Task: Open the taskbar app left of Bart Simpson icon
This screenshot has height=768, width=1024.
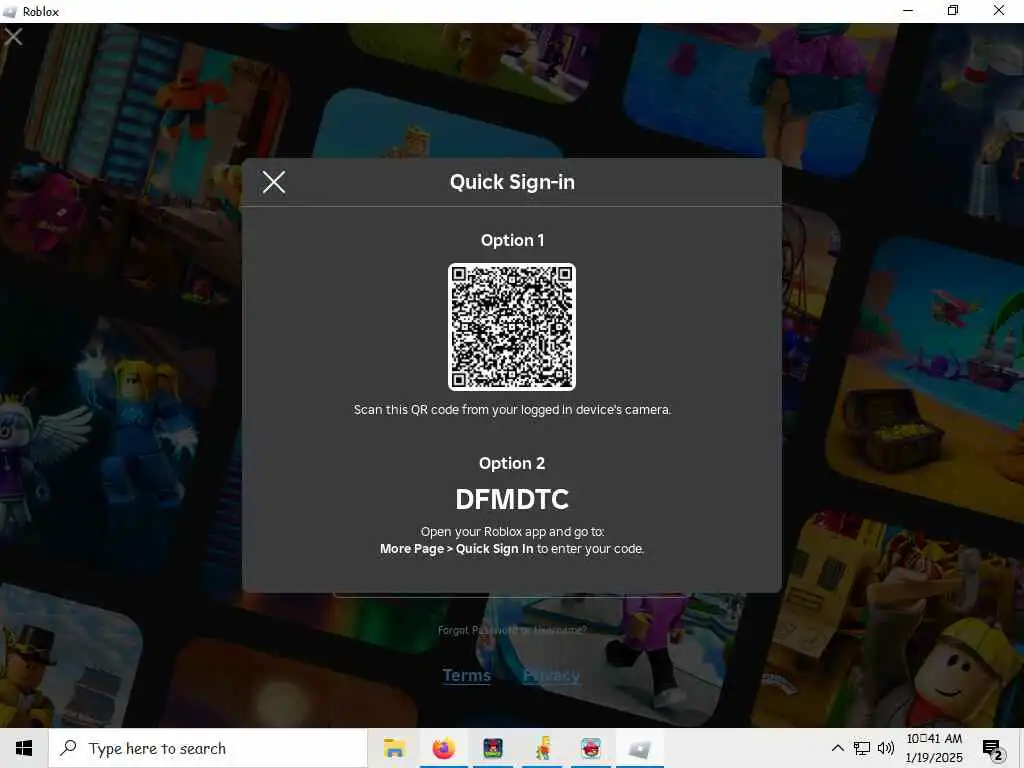Action: [x=493, y=748]
